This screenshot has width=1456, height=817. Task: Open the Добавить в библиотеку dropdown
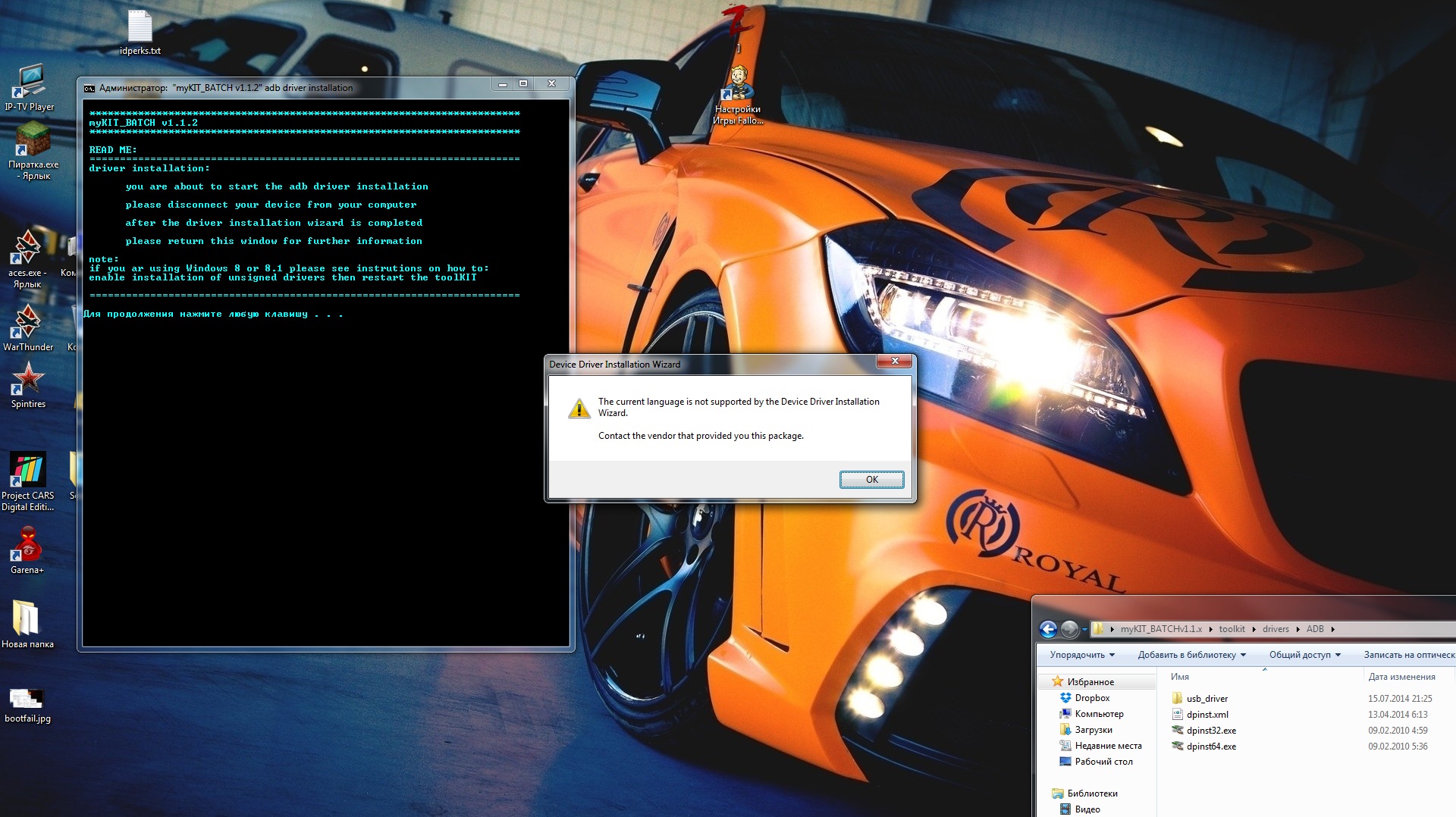coord(1191,655)
